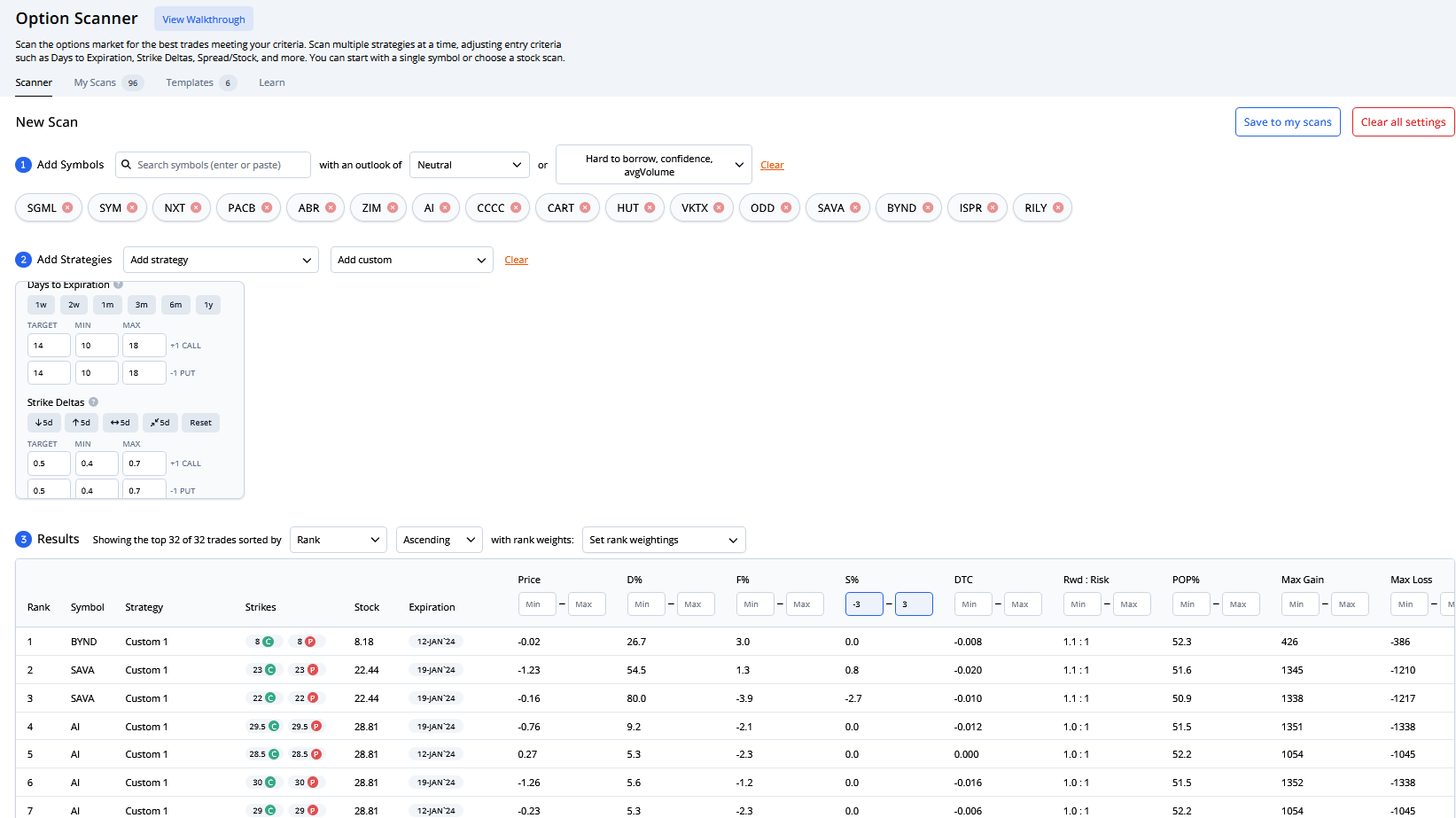This screenshot has height=818, width=1456.
Task: Click the 8 put strike badge for BYND
Action: tap(306, 642)
